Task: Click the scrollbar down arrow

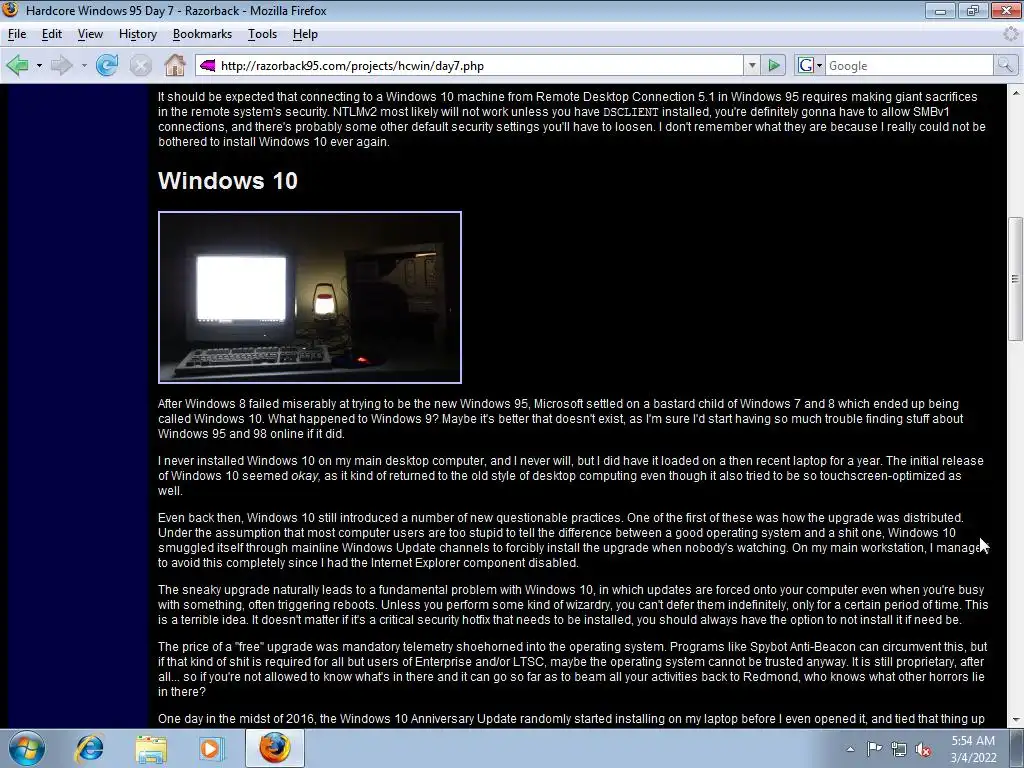Action: [1016, 720]
